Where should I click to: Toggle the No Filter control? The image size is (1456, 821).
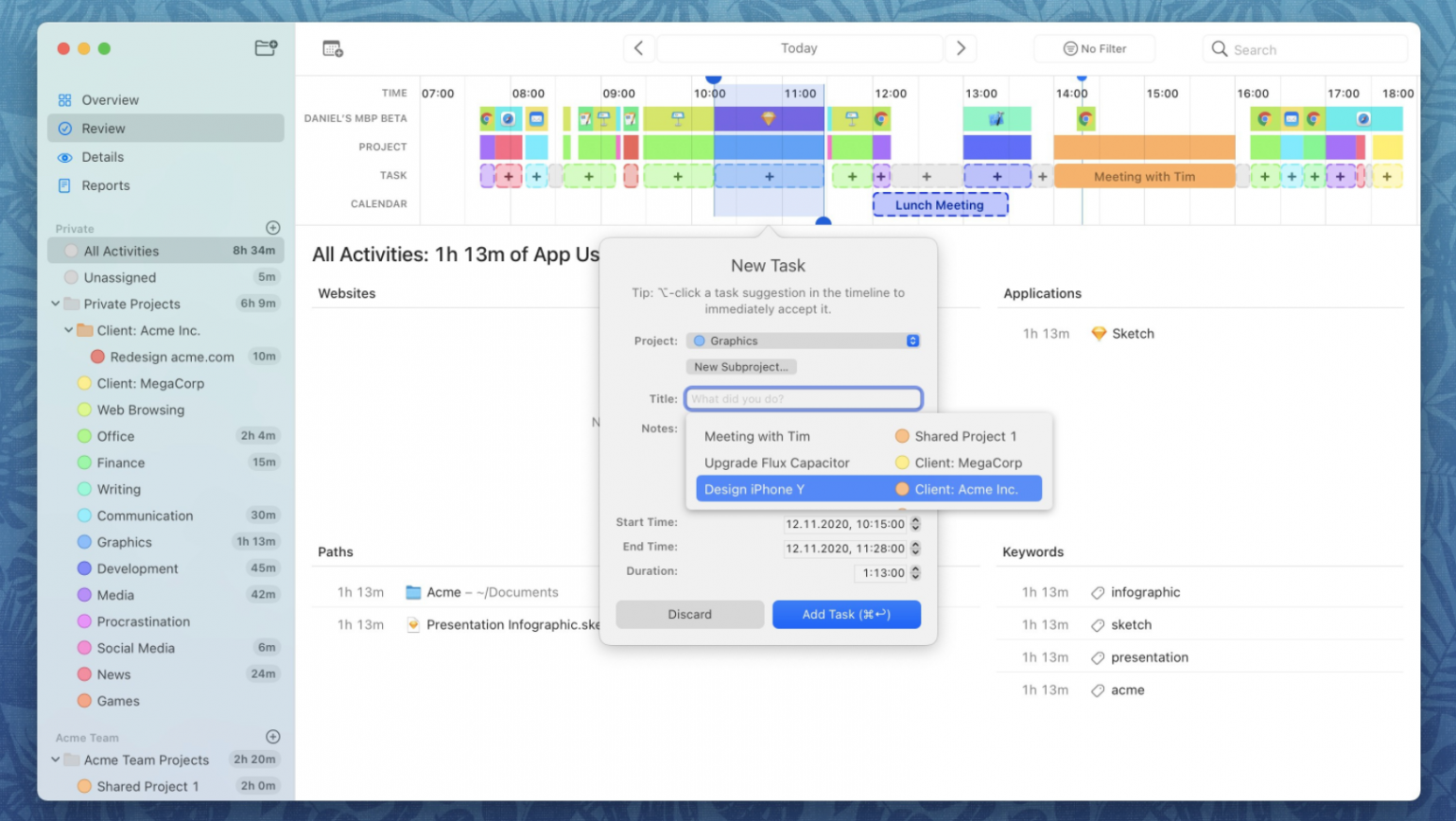point(1093,48)
